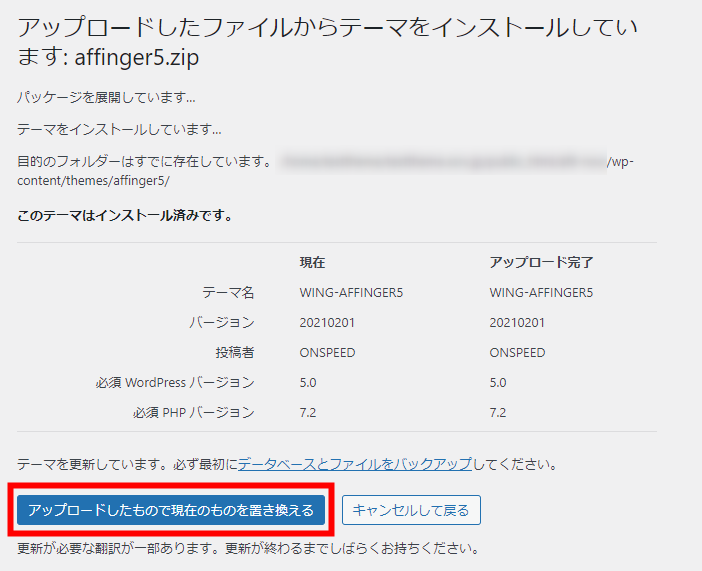Click the '投稿者' row label

tap(235, 352)
